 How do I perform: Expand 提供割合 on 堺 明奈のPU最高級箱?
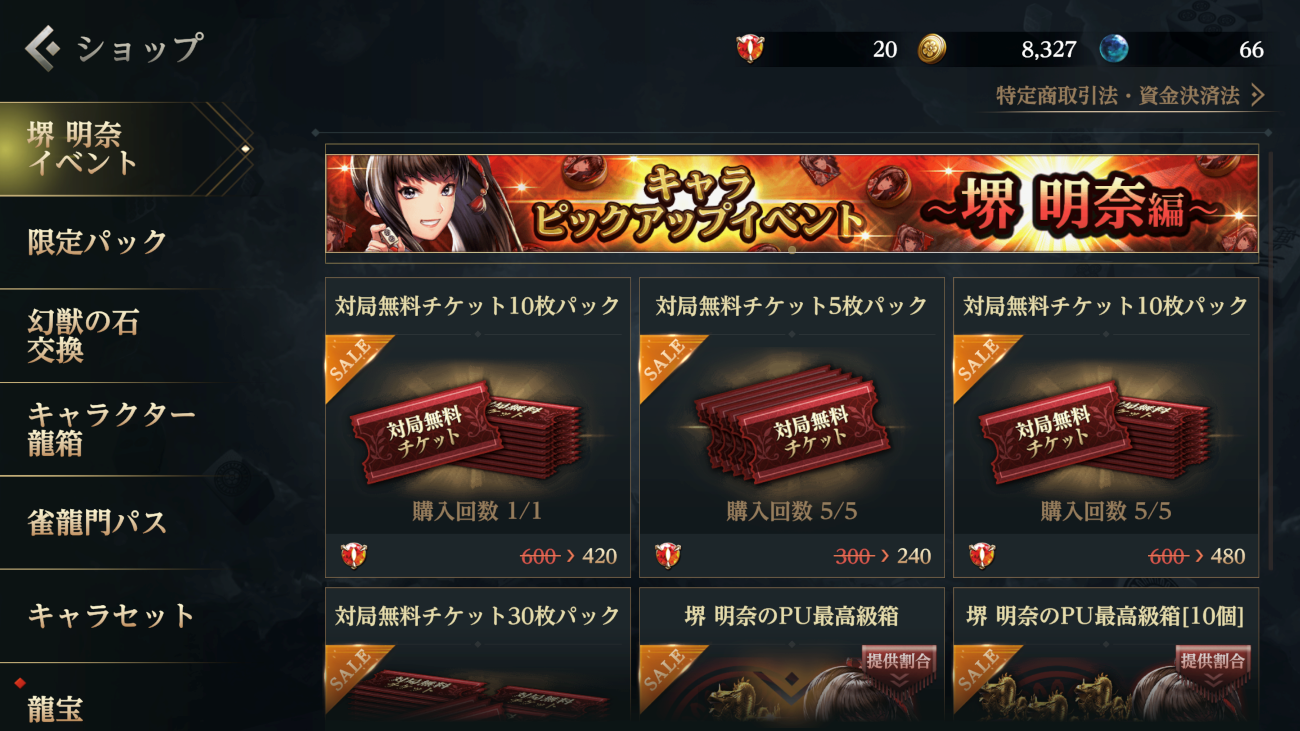pyautogui.click(x=898, y=666)
